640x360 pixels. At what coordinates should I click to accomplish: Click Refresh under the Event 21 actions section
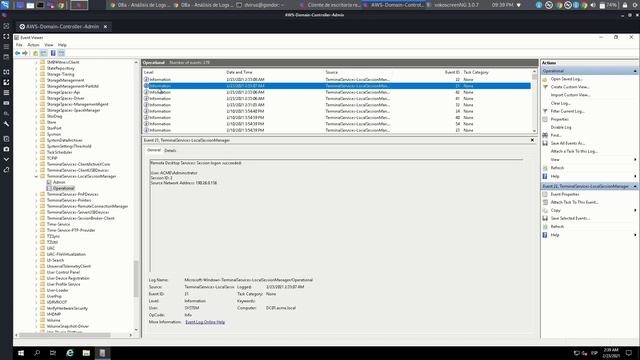[557, 226]
